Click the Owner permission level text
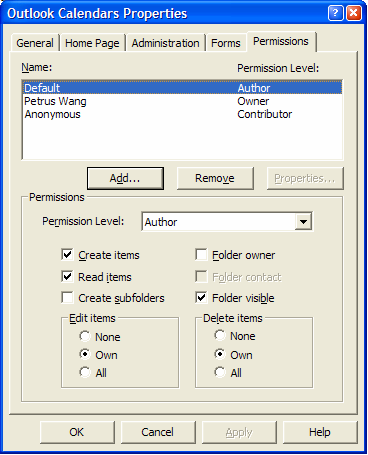The width and height of the screenshot is (368, 455). point(253,101)
